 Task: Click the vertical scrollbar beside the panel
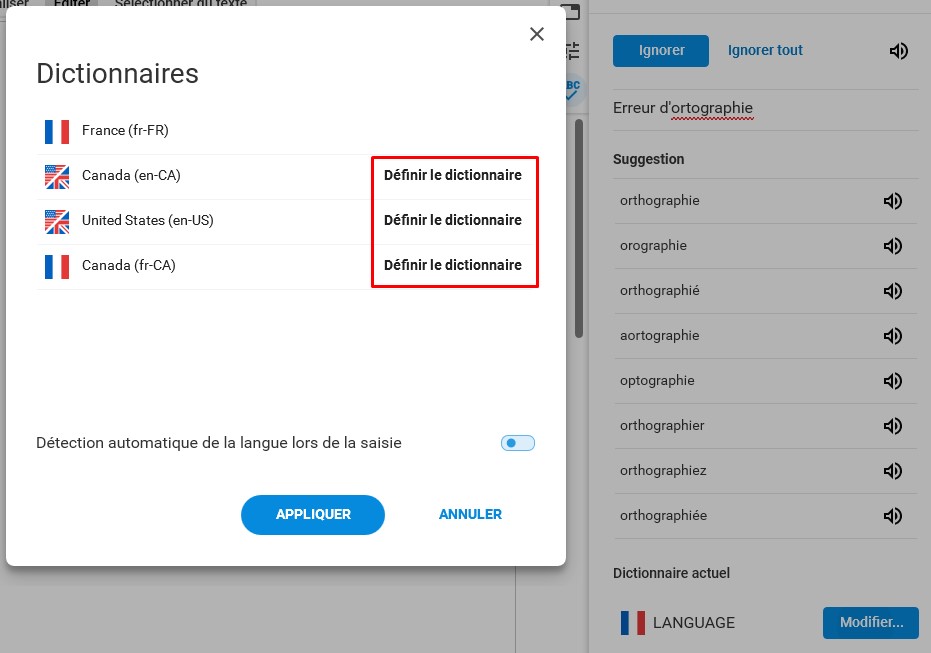coord(579,229)
